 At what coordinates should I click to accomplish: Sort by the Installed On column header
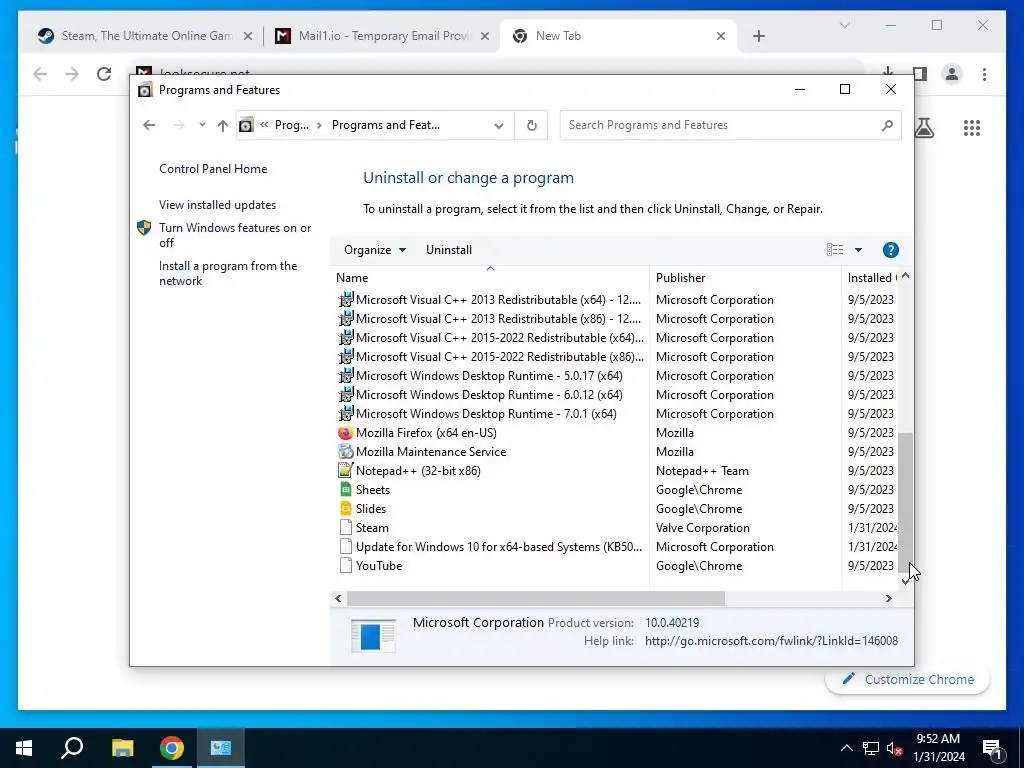[871, 278]
